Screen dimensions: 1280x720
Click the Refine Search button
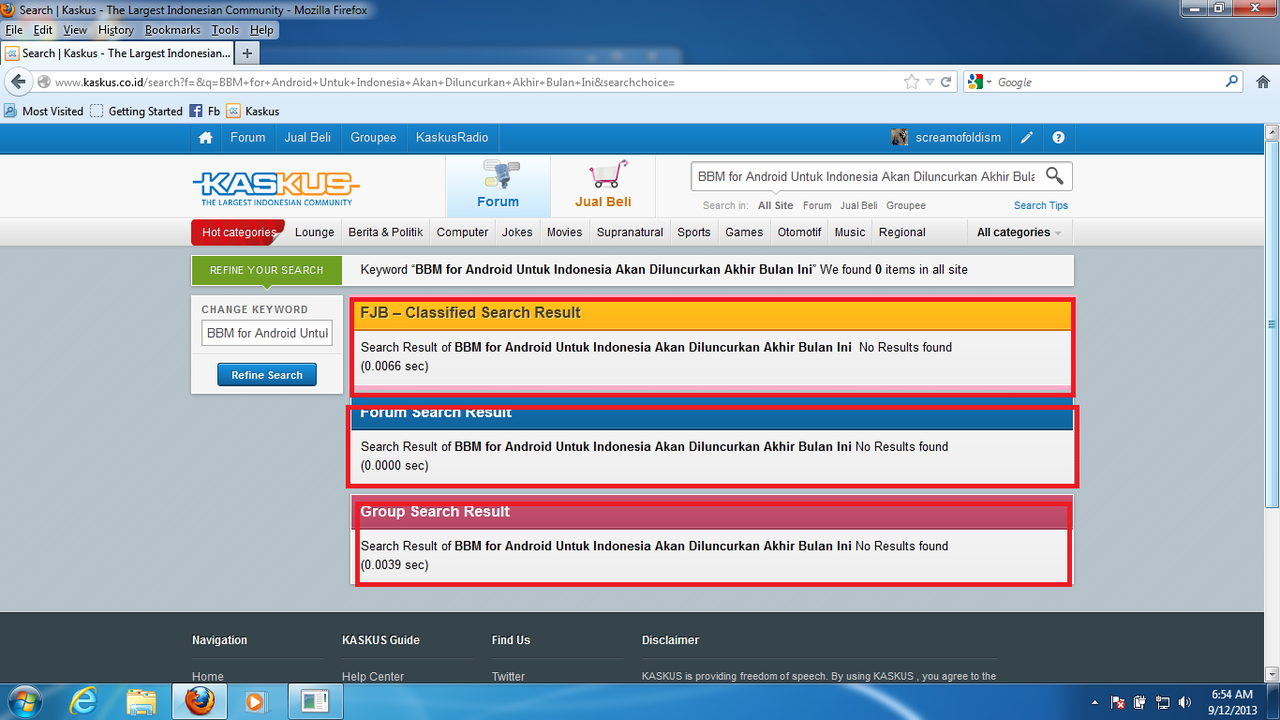[267, 375]
